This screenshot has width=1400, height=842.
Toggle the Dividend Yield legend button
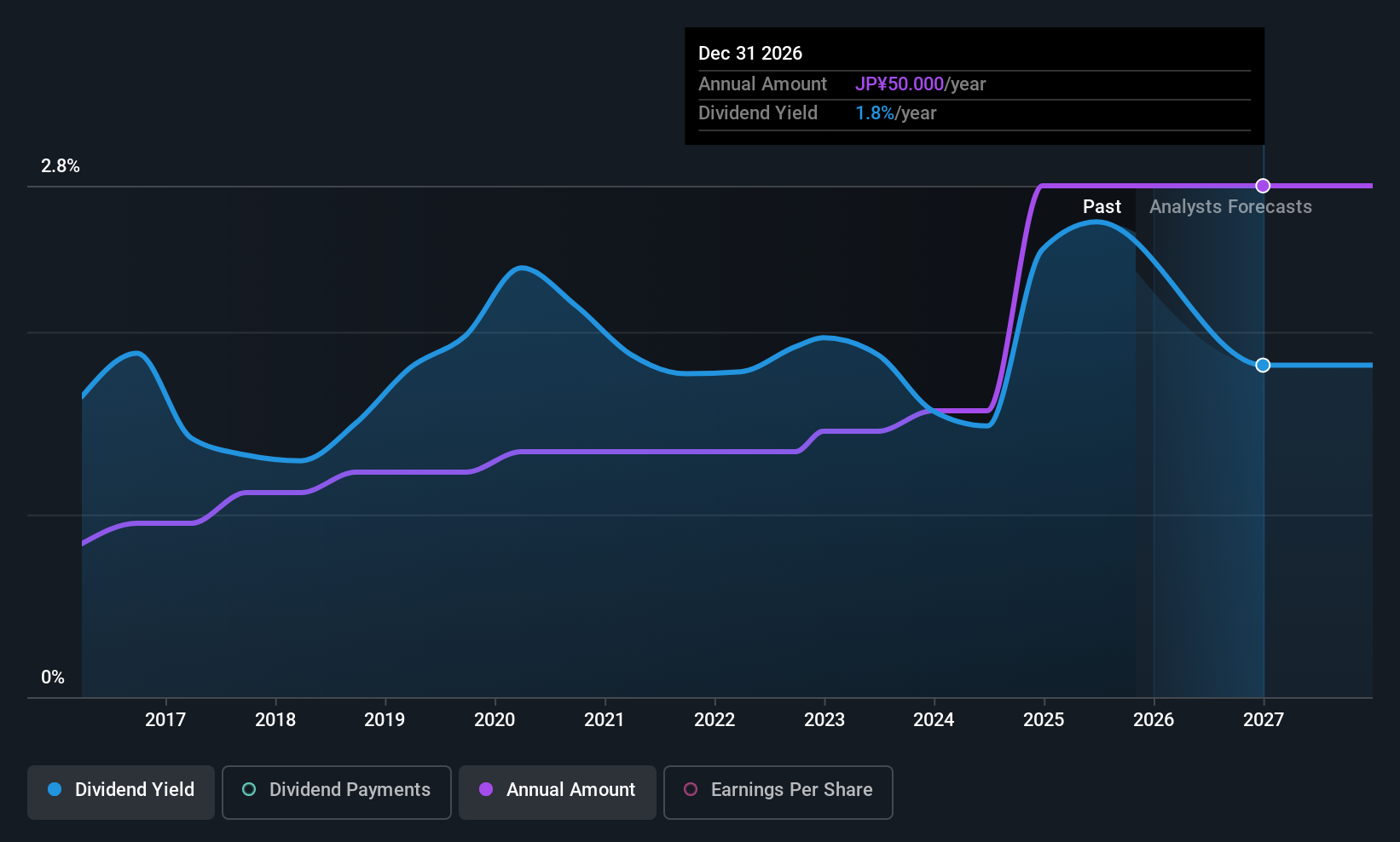tap(121, 791)
